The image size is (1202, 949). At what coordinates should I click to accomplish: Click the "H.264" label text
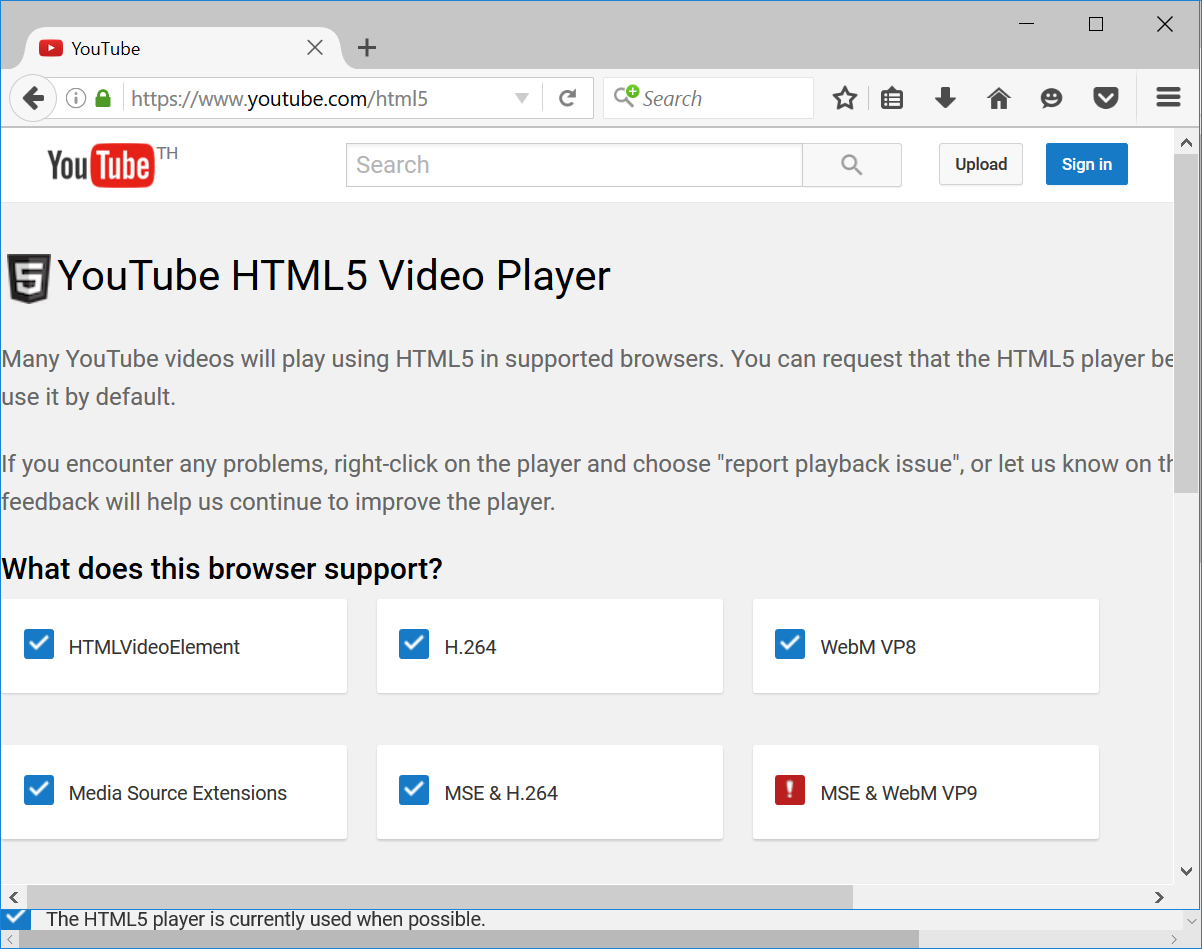pos(470,647)
